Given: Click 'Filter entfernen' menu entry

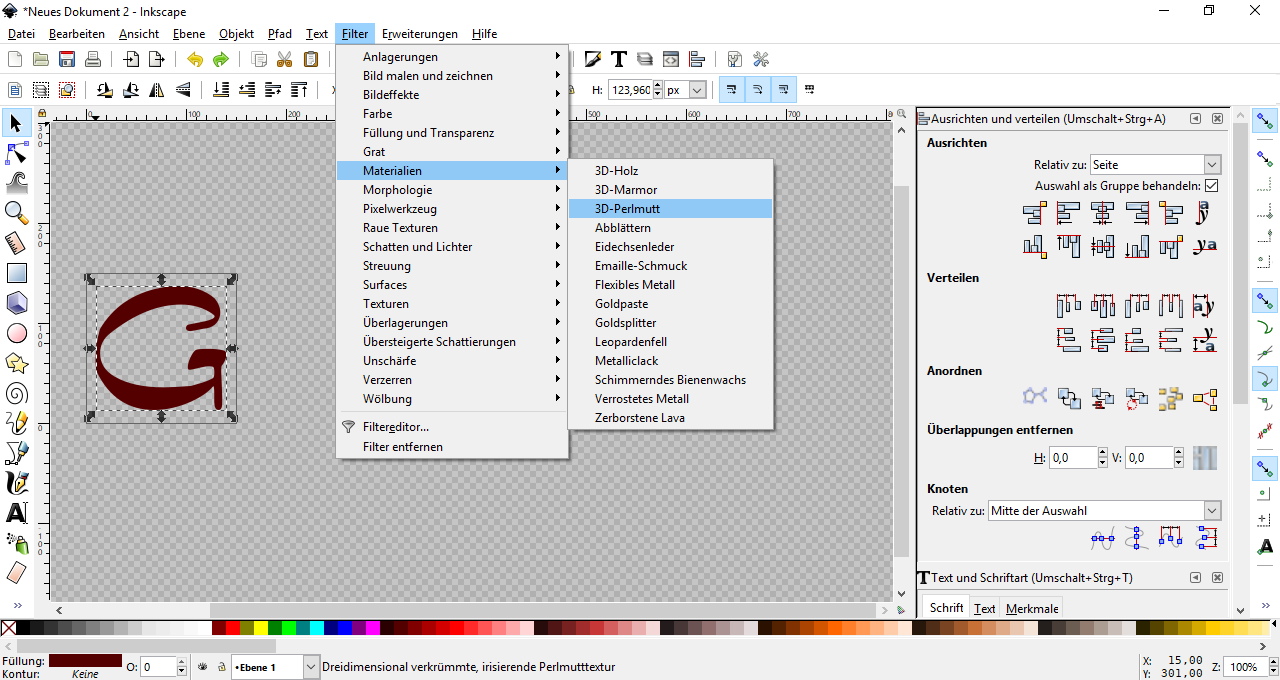Looking at the screenshot, I should [x=402, y=446].
